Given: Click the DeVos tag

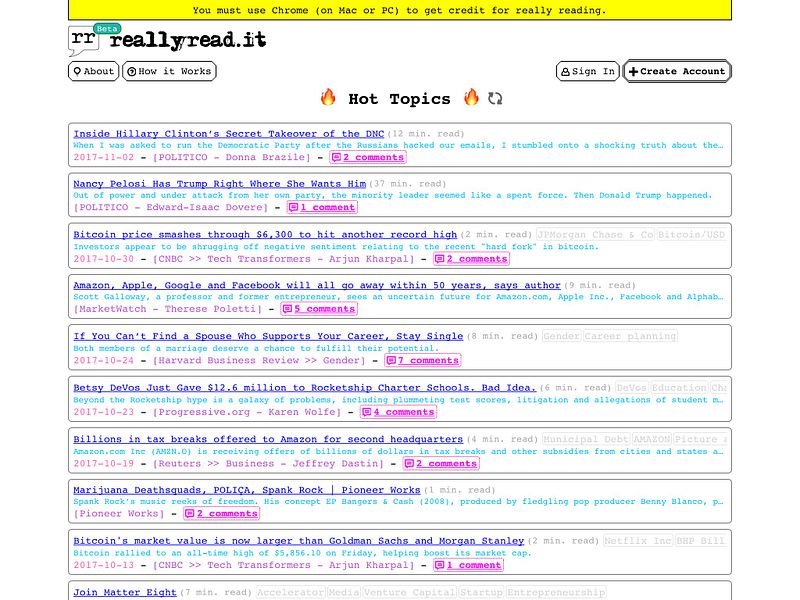Looking at the screenshot, I should pos(631,388).
